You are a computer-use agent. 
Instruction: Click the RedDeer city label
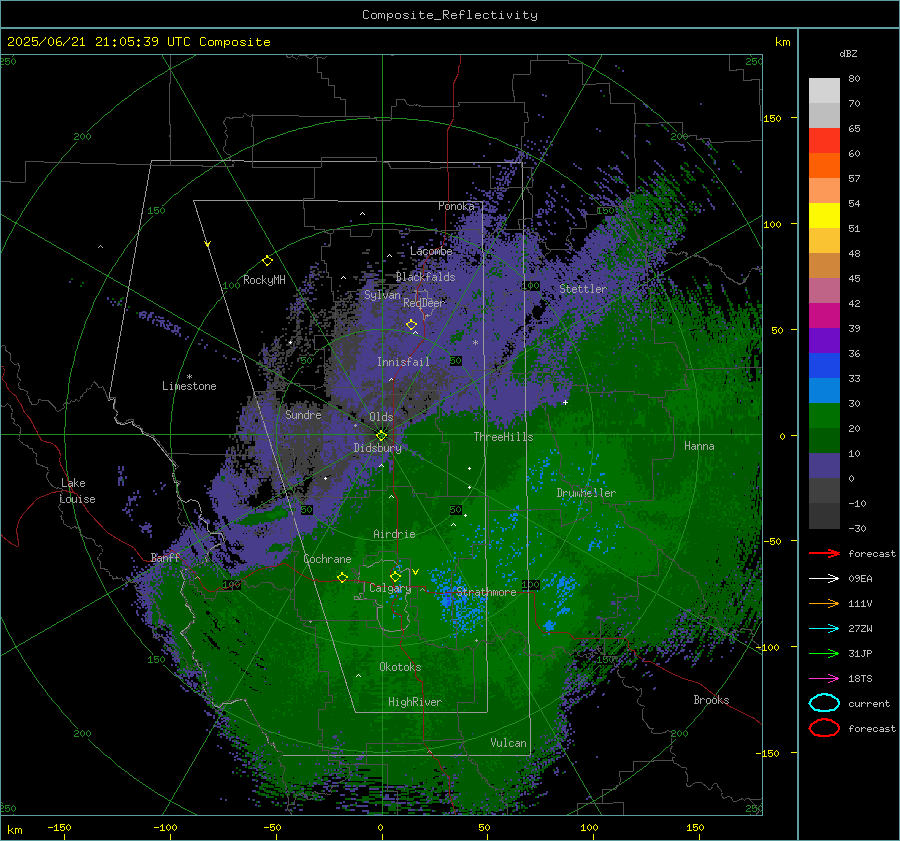424,303
